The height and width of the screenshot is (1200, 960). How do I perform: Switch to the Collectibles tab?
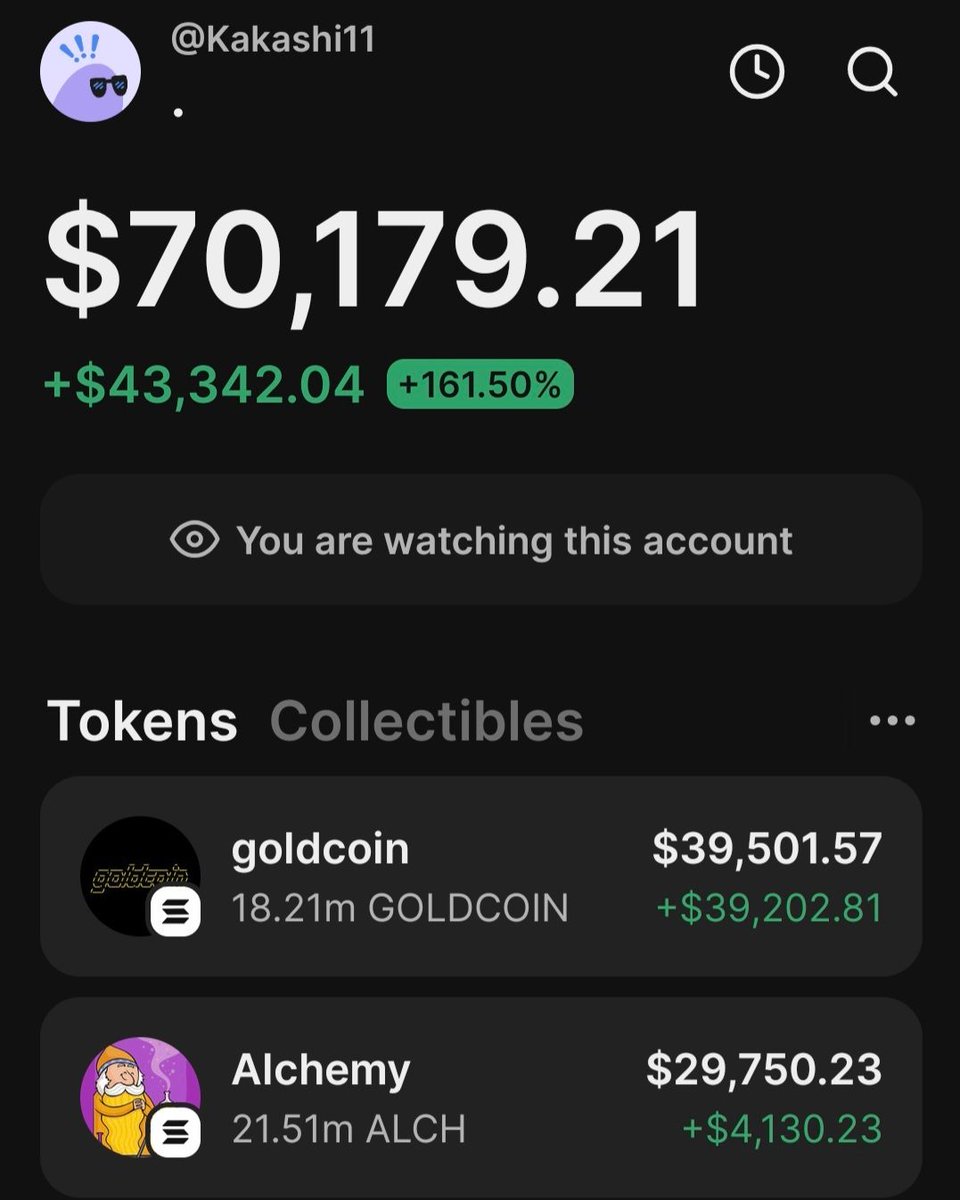426,721
